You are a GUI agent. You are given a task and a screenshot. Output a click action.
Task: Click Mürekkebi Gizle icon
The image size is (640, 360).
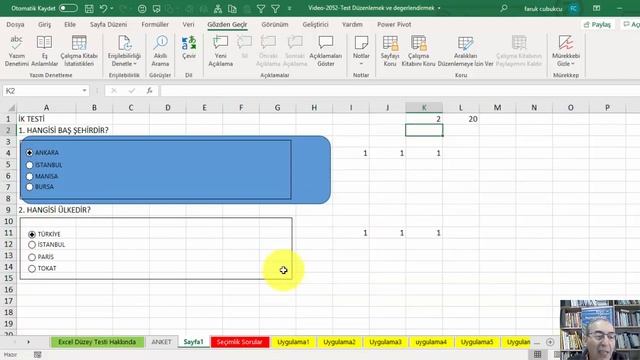pyautogui.click(x=566, y=42)
